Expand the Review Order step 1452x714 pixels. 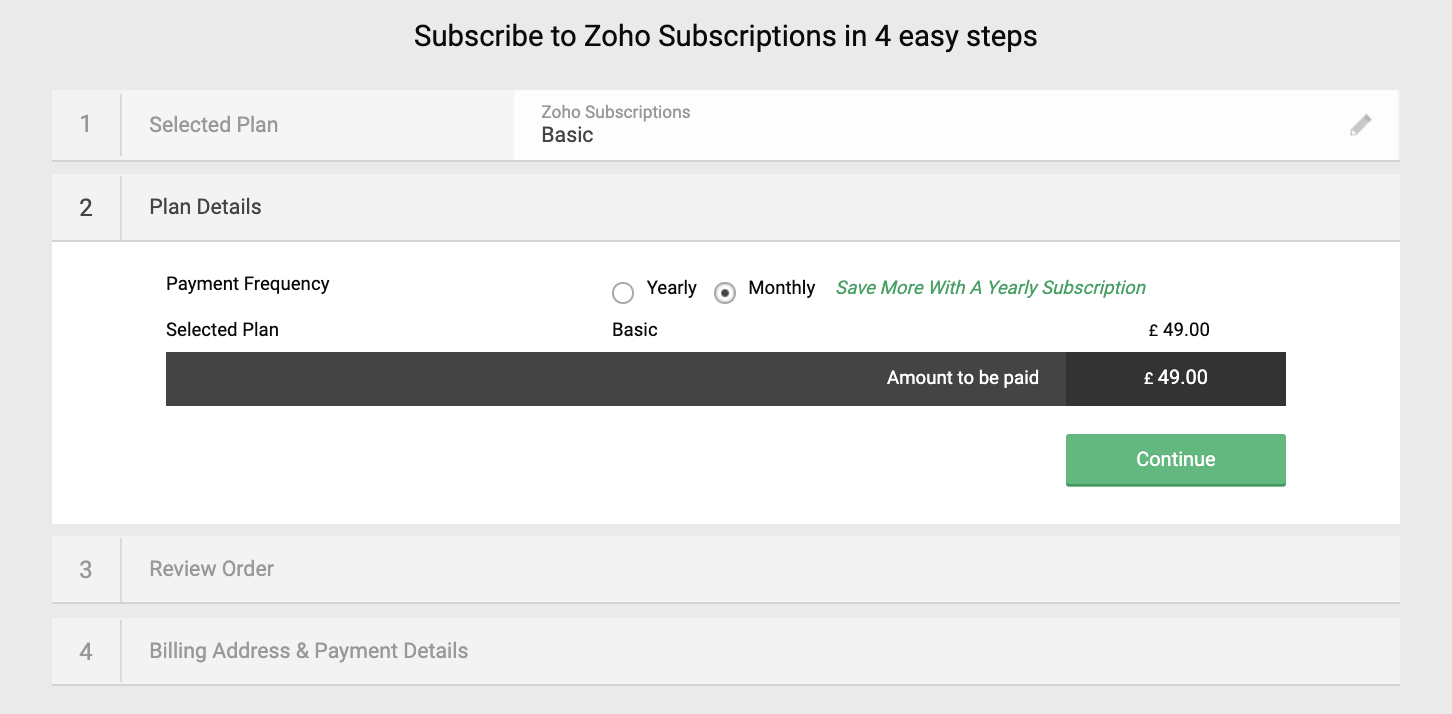(211, 569)
